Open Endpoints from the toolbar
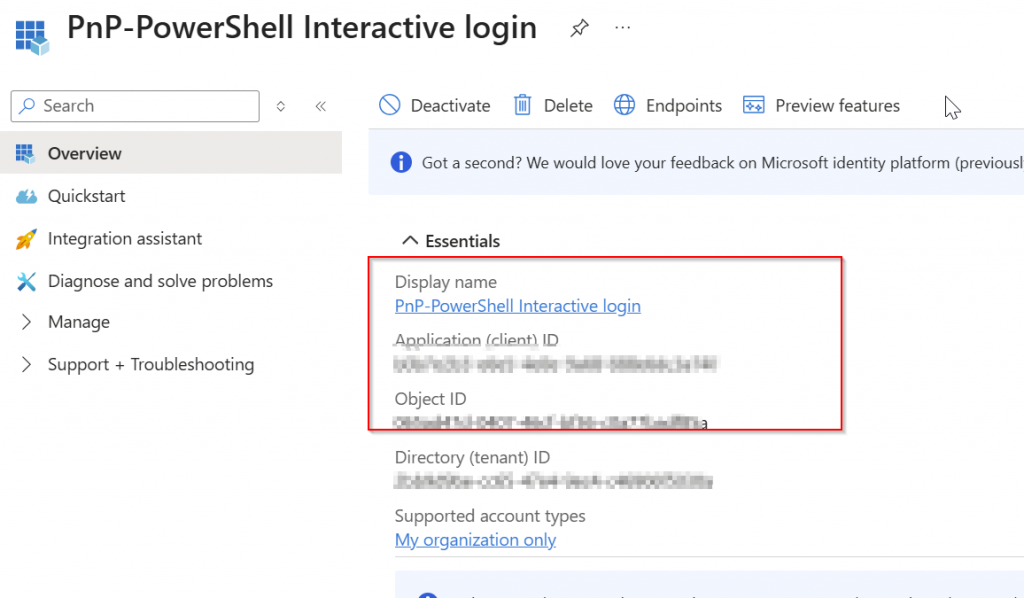The height and width of the screenshot is (598, 1024). [668, 106]
